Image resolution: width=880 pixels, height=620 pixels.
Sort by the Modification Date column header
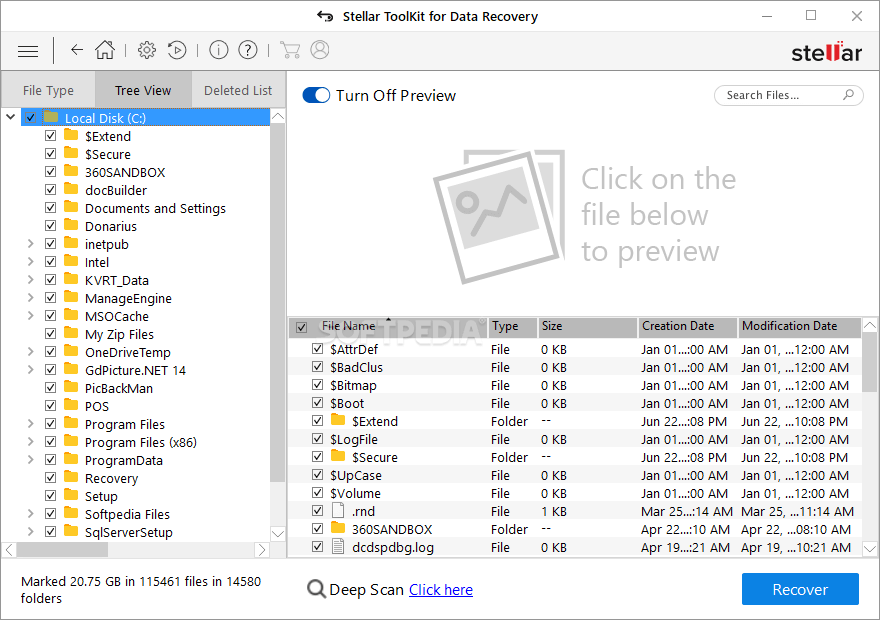pyautogui.click(x=799, y=327)
